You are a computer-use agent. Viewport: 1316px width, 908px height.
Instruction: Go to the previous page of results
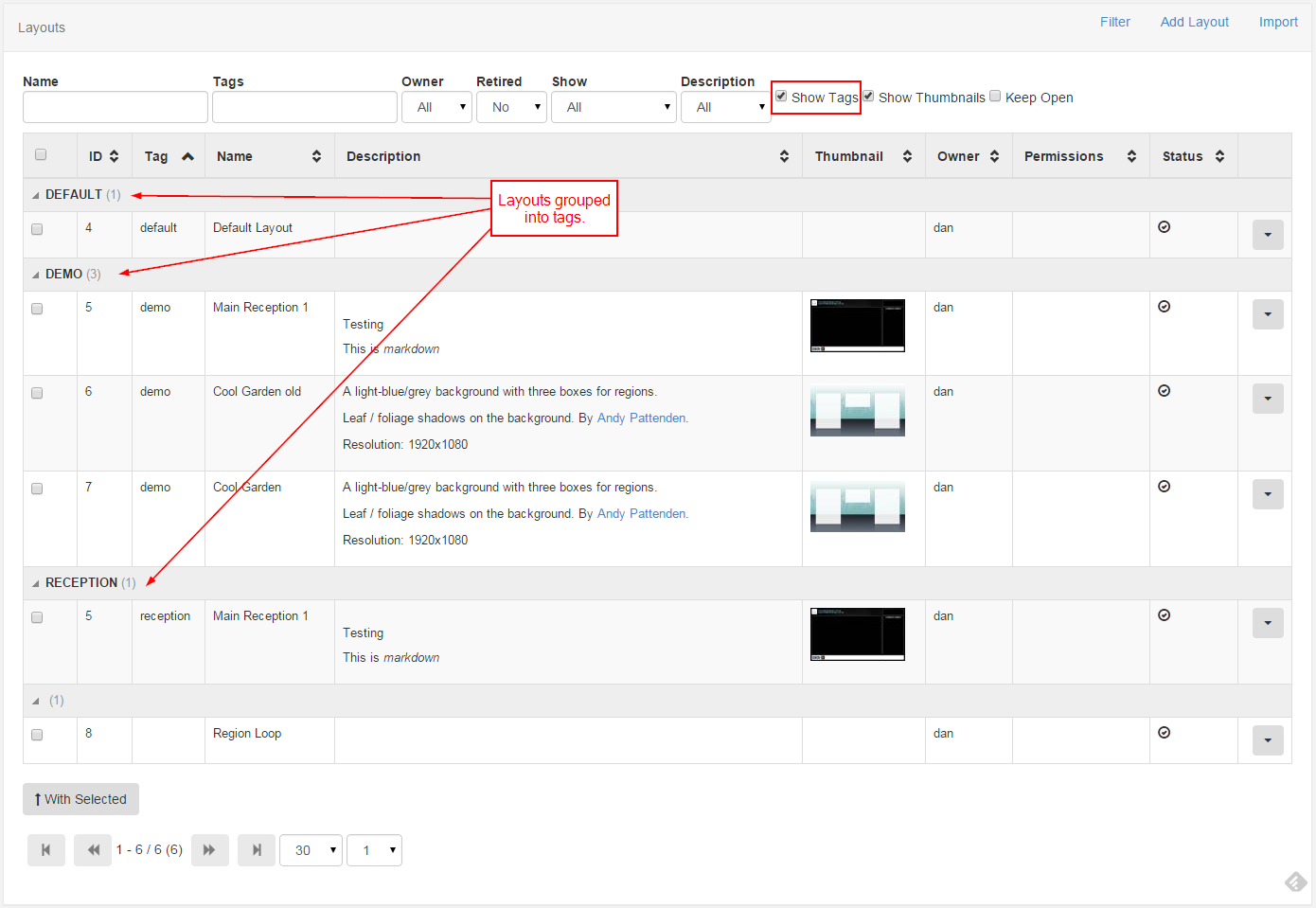click(93, 850)
